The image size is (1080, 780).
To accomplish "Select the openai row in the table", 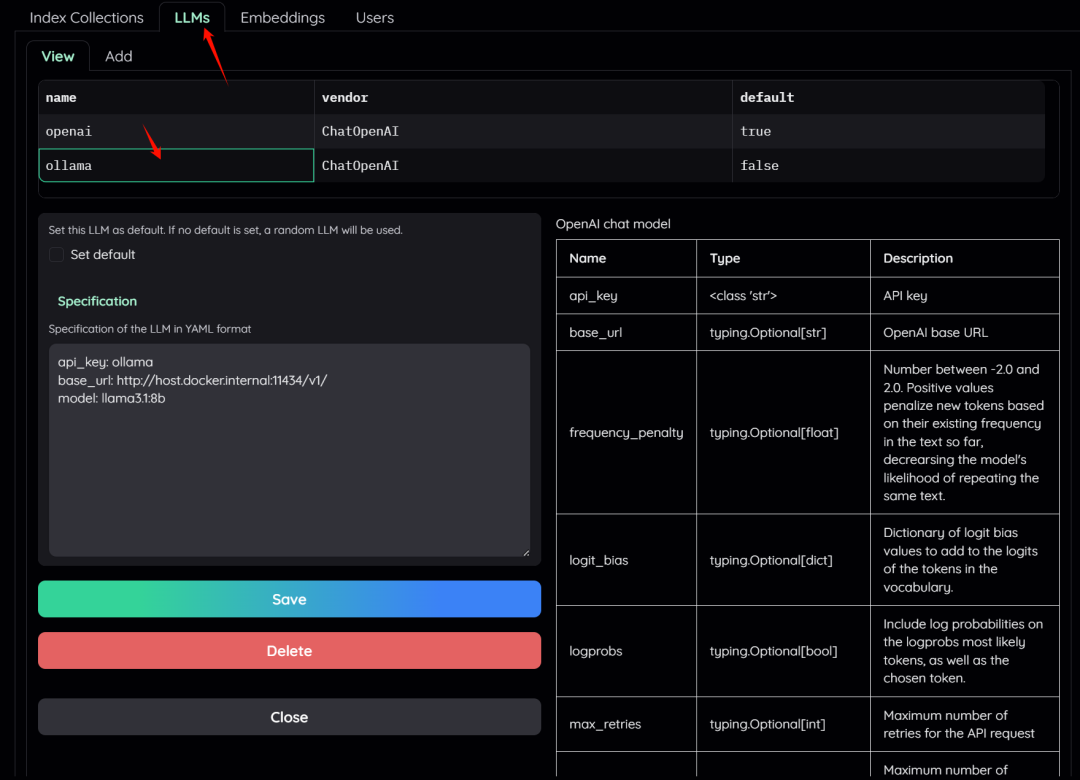I will click(x=176, y=131).
